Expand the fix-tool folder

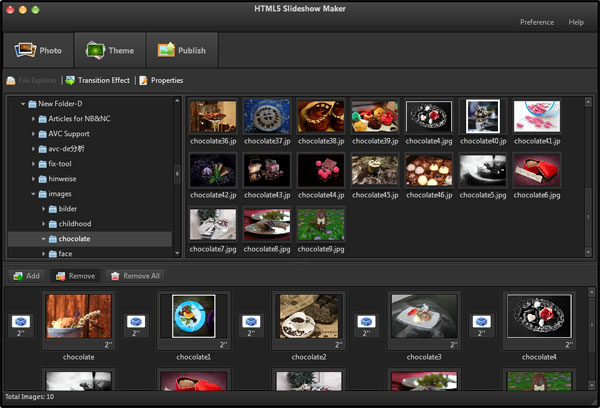[33, 164]
